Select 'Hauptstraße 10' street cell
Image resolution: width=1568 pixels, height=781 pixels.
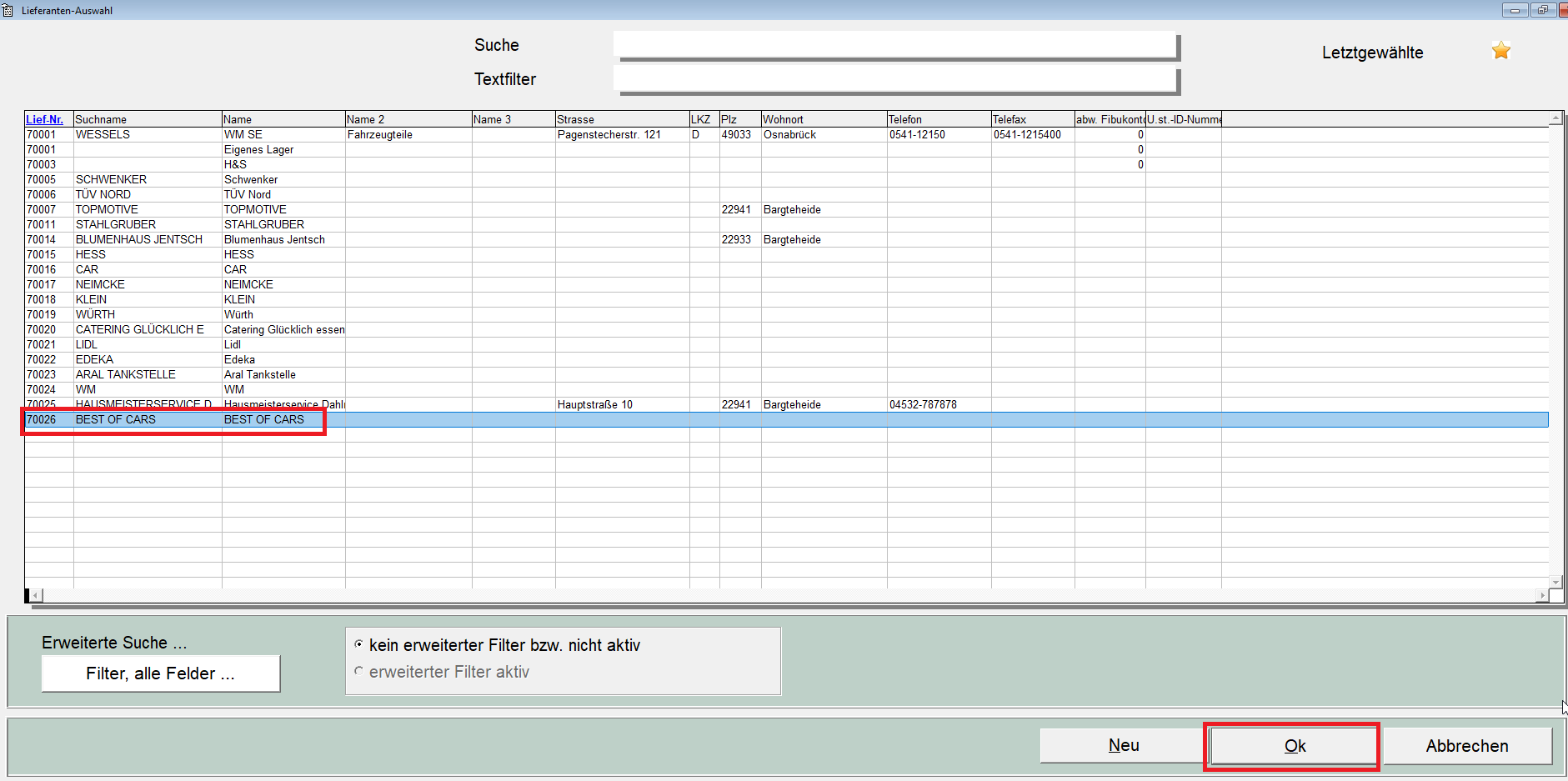pyautogui.click(x=623, y=404)
